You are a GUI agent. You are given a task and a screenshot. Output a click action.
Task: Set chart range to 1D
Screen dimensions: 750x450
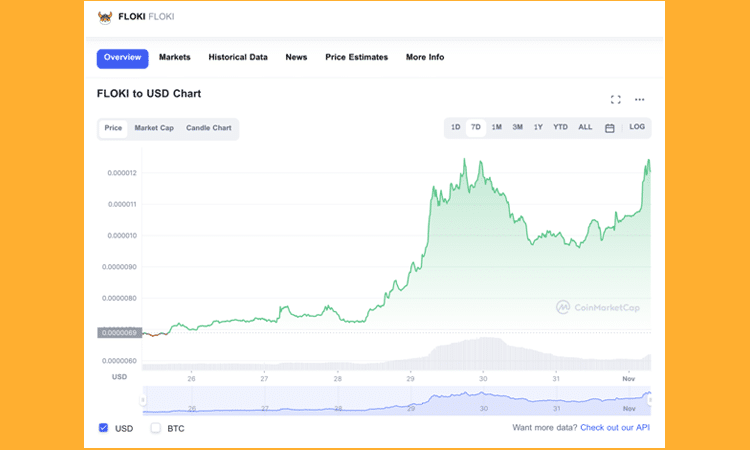click(455, 127)
